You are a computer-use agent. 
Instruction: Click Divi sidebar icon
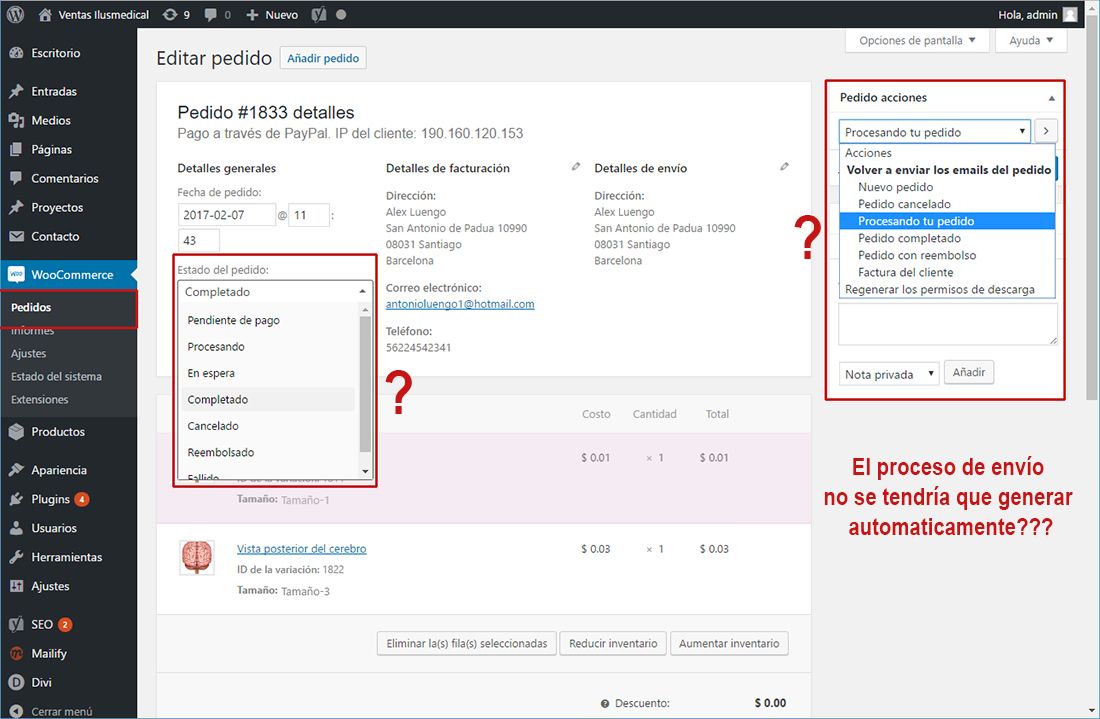tap(16, 682)
